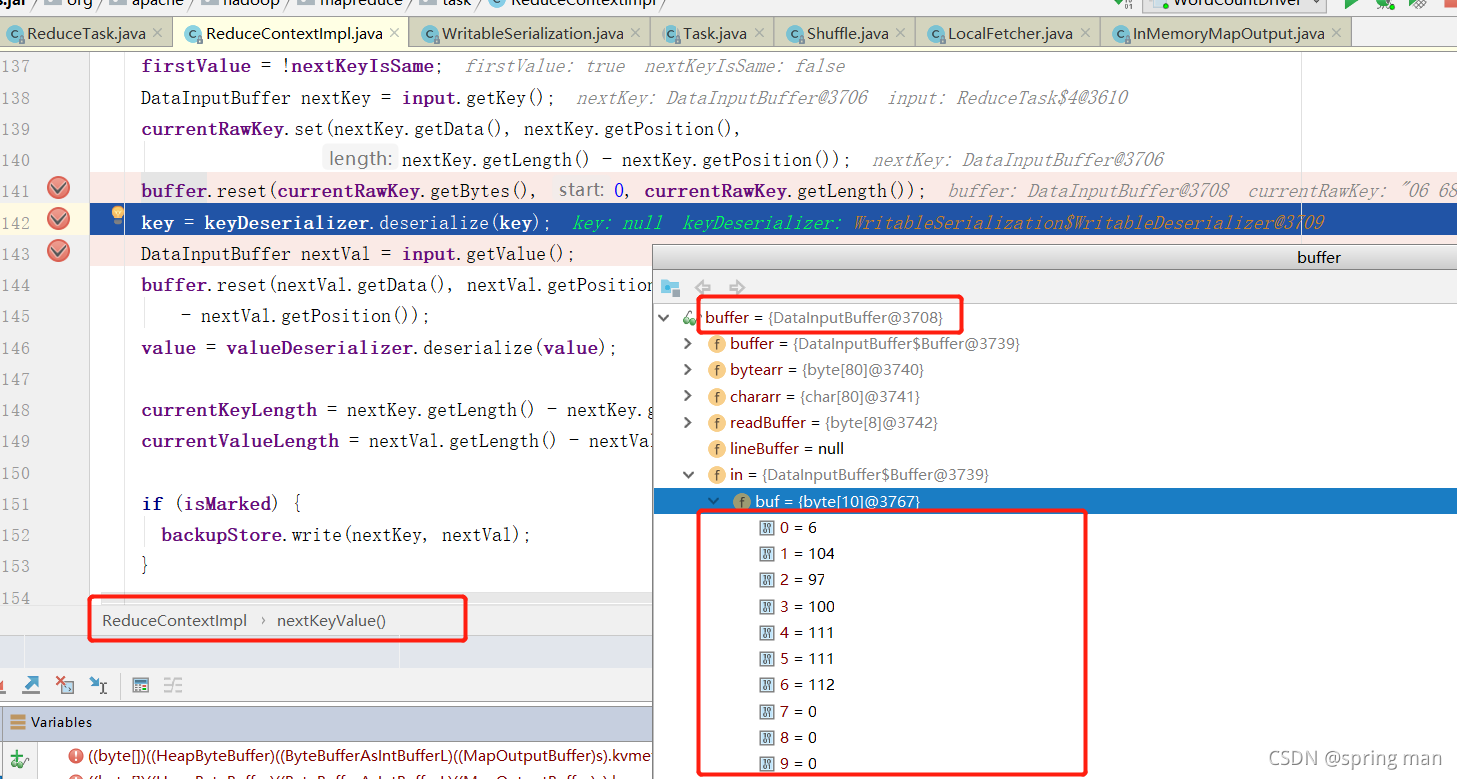Click ReduceContextImpl in the breadcrumb bar

pos(174,620)
